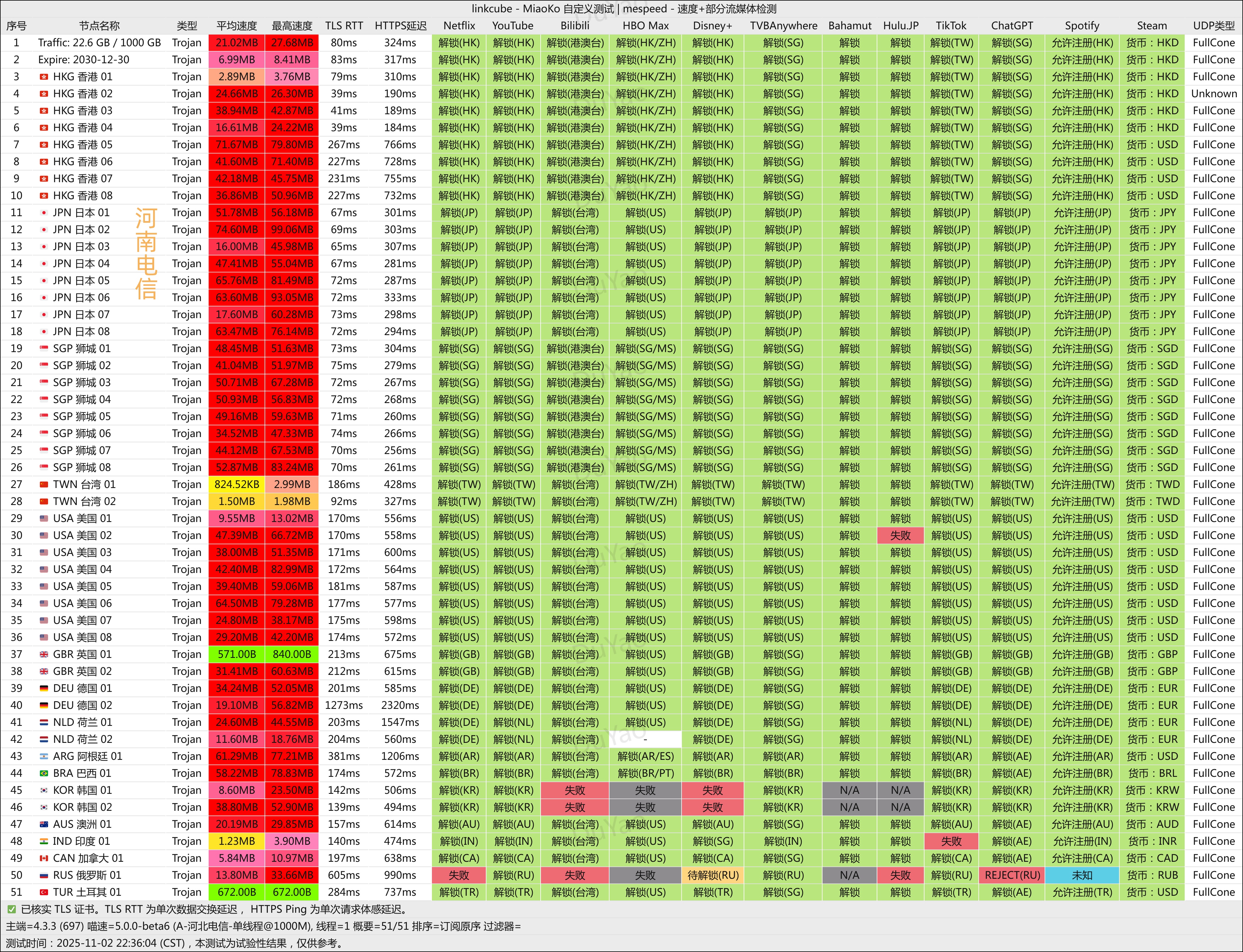This screenshot has height=952, width=1243.
Task: Click the UDP类型 column header
Action: [x=1213, y=25]
